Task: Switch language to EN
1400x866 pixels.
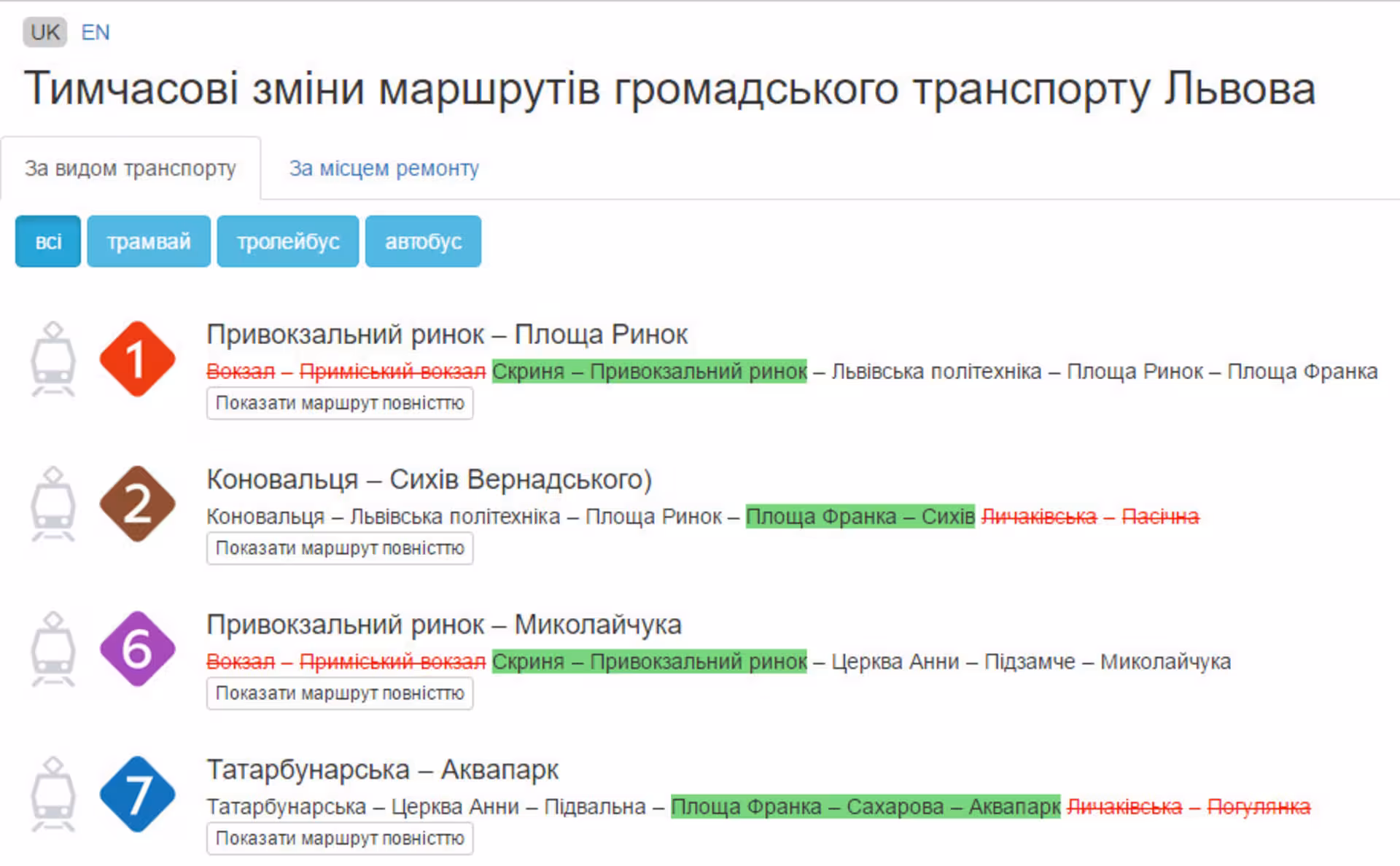Action: 95,32
